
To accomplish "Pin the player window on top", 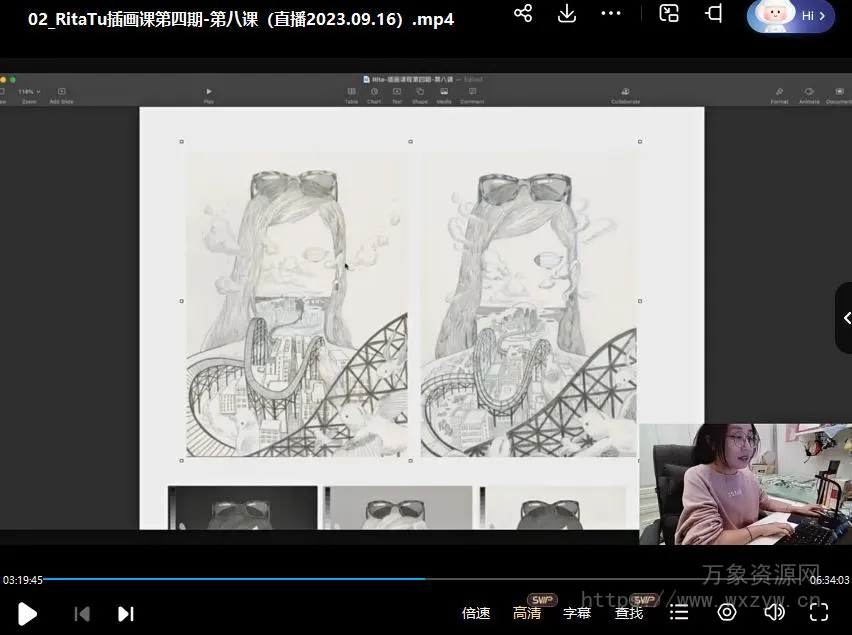I will [x=714, y=13].
